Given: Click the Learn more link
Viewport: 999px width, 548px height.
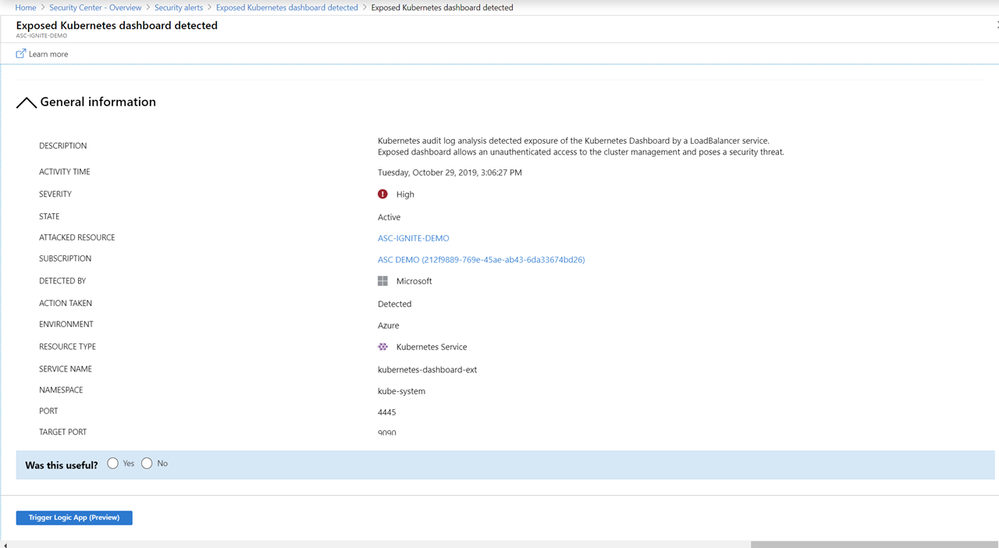Looking at the screenshot, I should click(48, 54).
